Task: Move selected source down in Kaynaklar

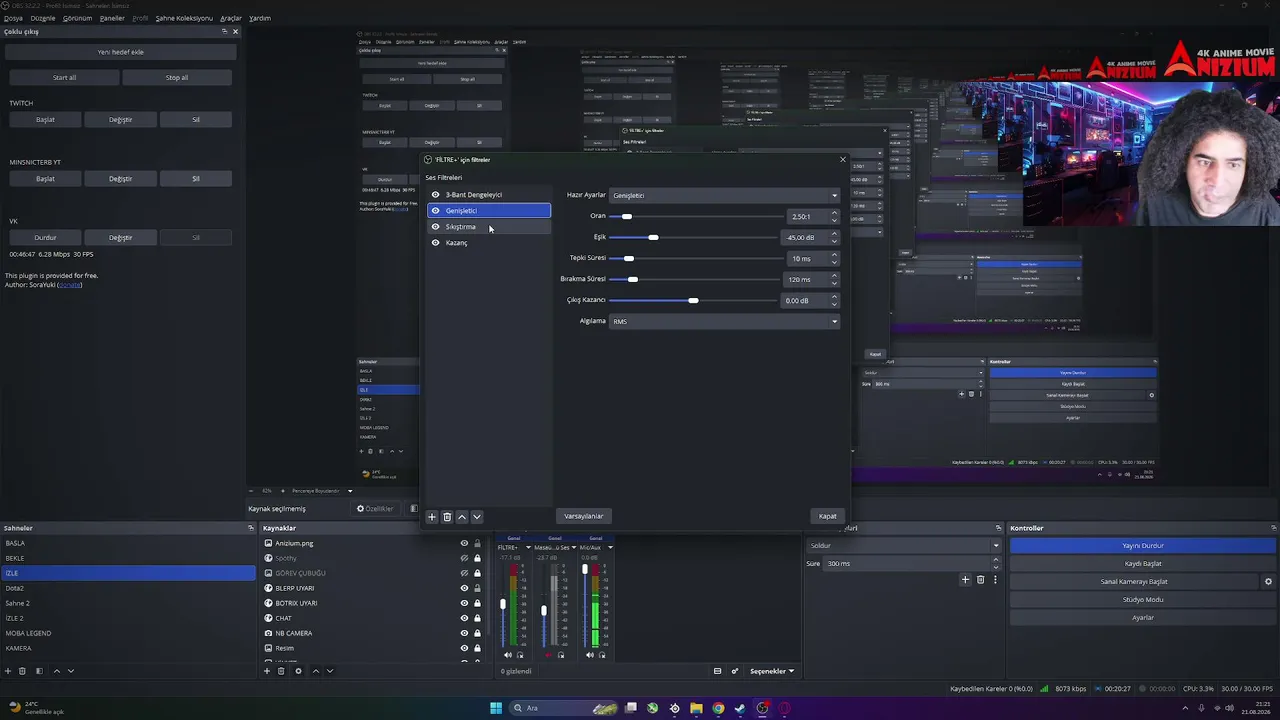Action: [329, 671]
